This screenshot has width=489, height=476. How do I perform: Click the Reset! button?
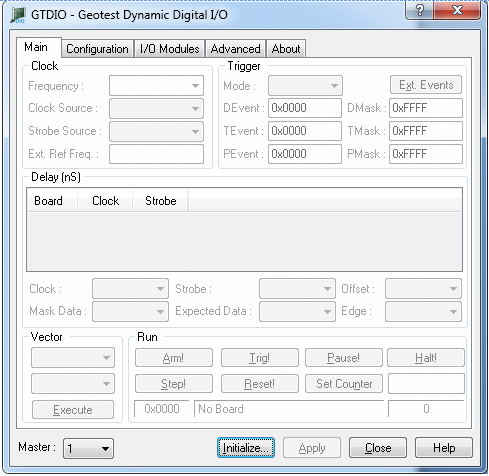click(x=260, y=384)
